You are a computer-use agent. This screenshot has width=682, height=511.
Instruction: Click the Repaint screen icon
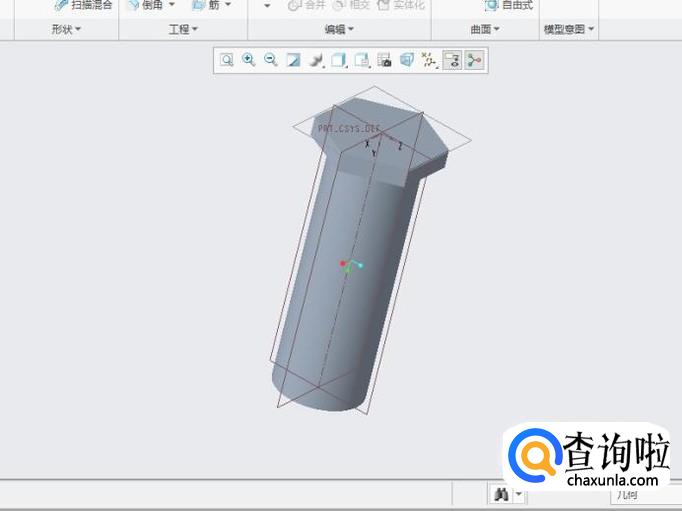pos(293,60)
